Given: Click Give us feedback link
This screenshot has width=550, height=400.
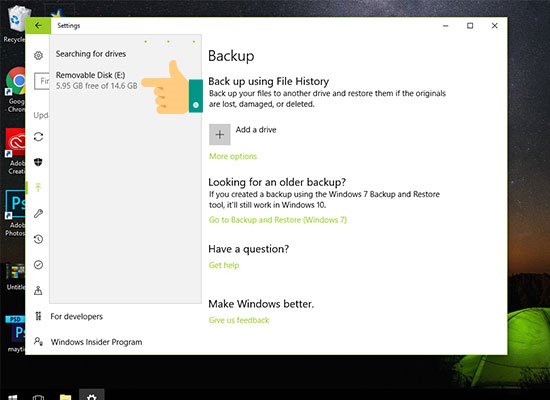Looking at the screenshot, I should (239, 320).
